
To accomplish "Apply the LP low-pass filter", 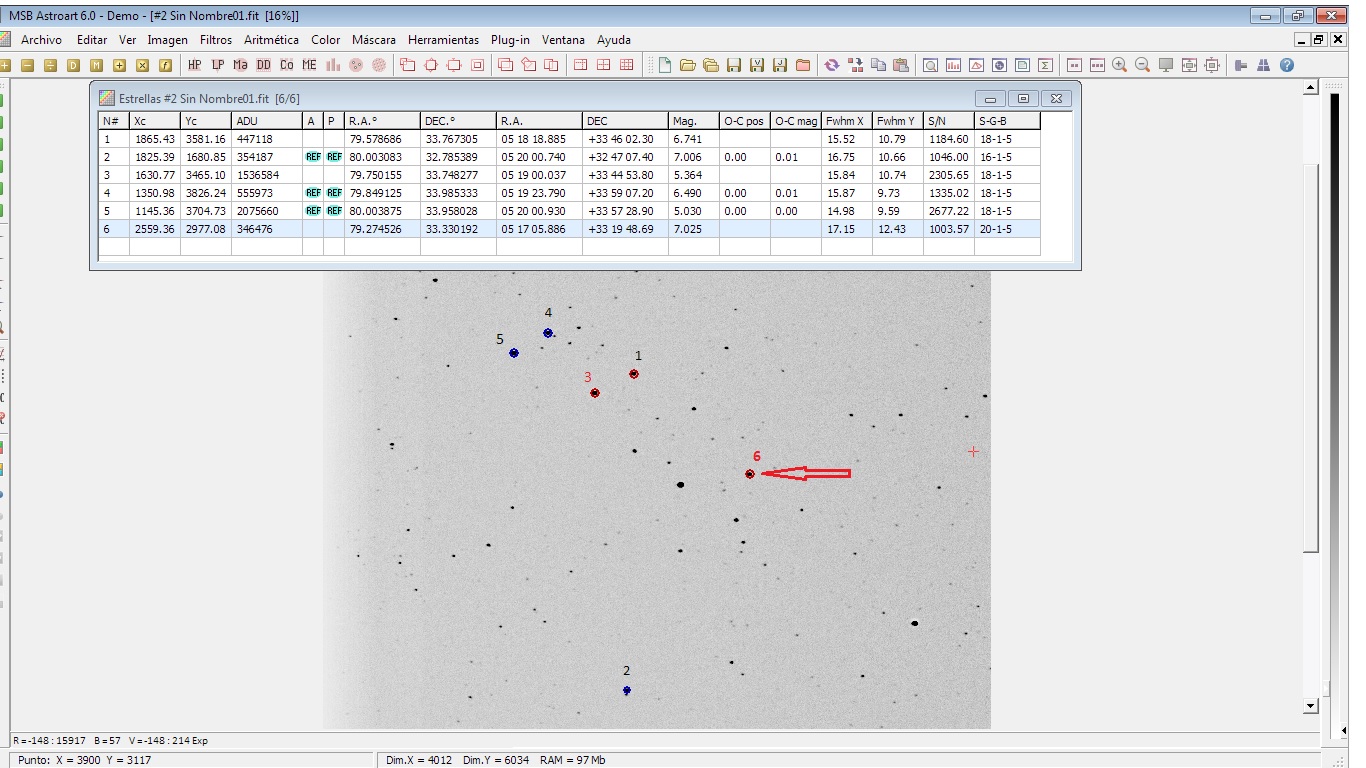I will click(217, 65).
